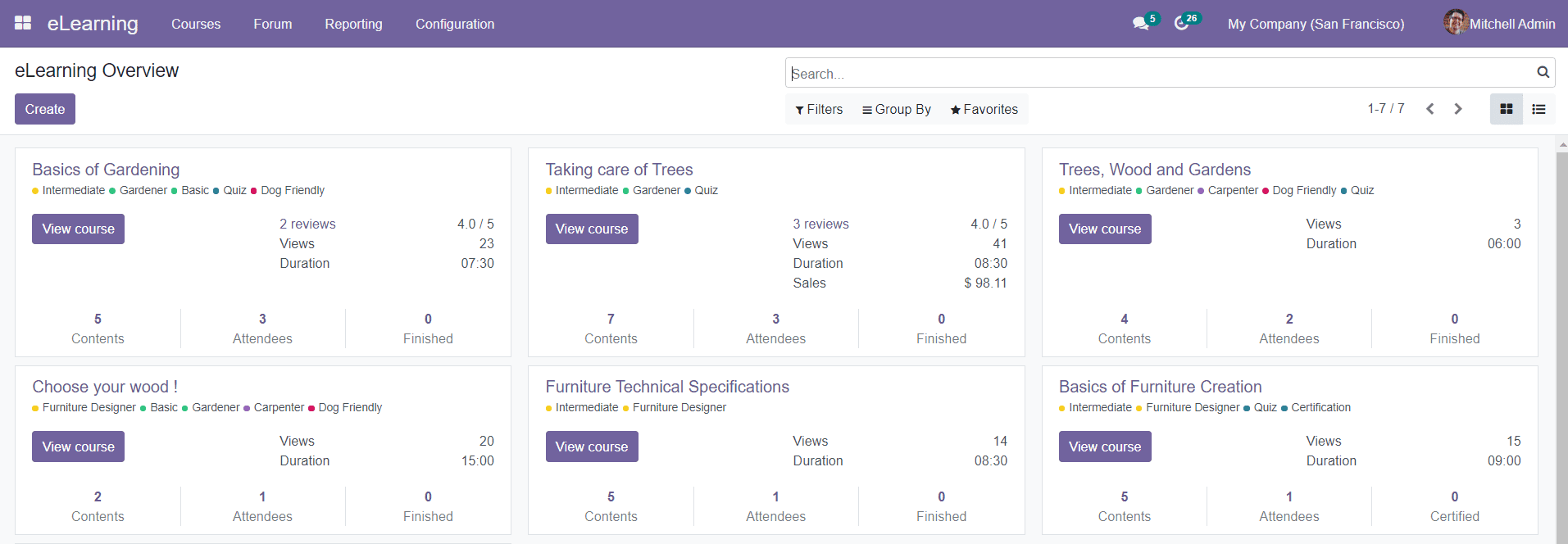The width and height of the screenshot is (1568, 544).
Task: Click 3 reviews on Taking care of Trees
Action: 820,224
